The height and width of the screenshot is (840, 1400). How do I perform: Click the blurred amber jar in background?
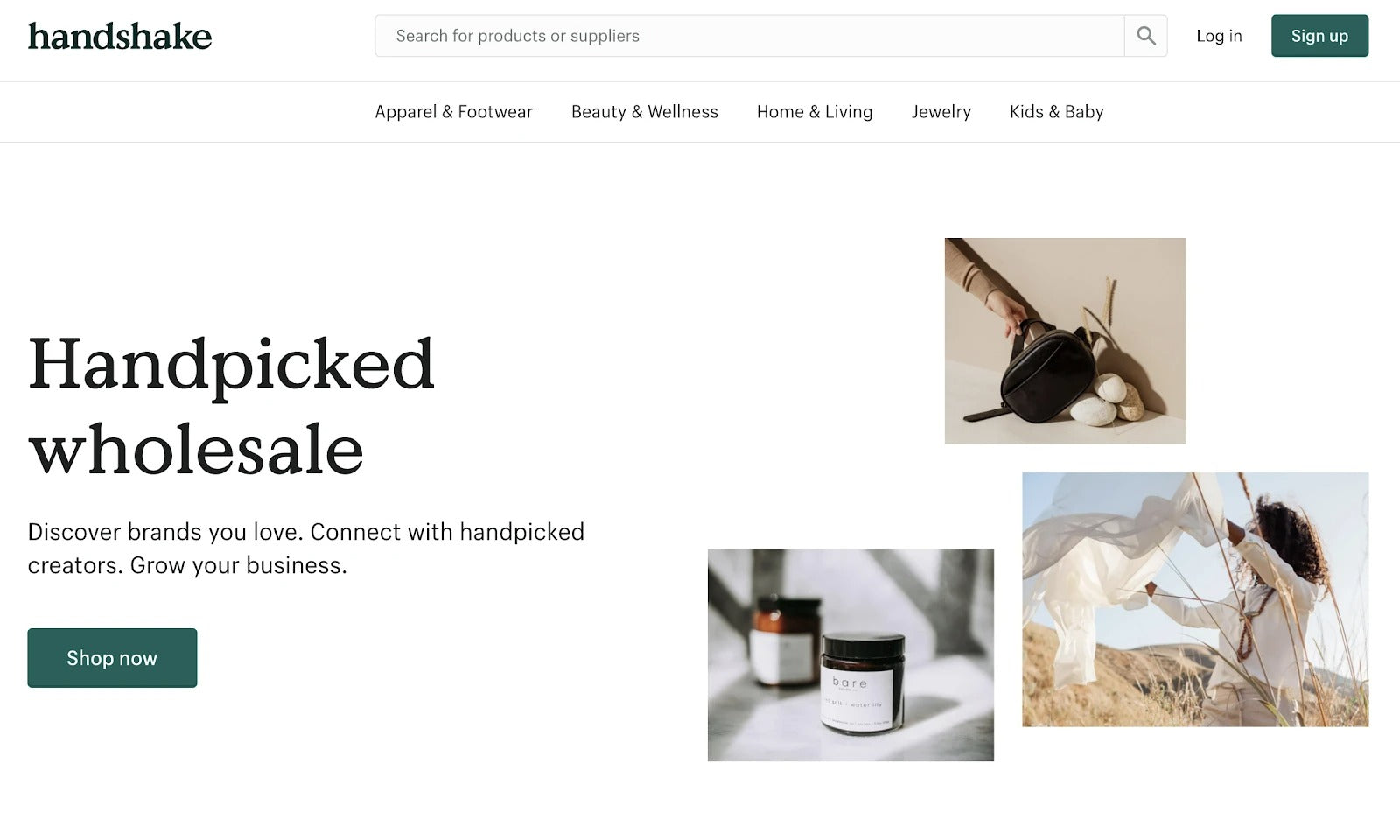click(785, 640)
